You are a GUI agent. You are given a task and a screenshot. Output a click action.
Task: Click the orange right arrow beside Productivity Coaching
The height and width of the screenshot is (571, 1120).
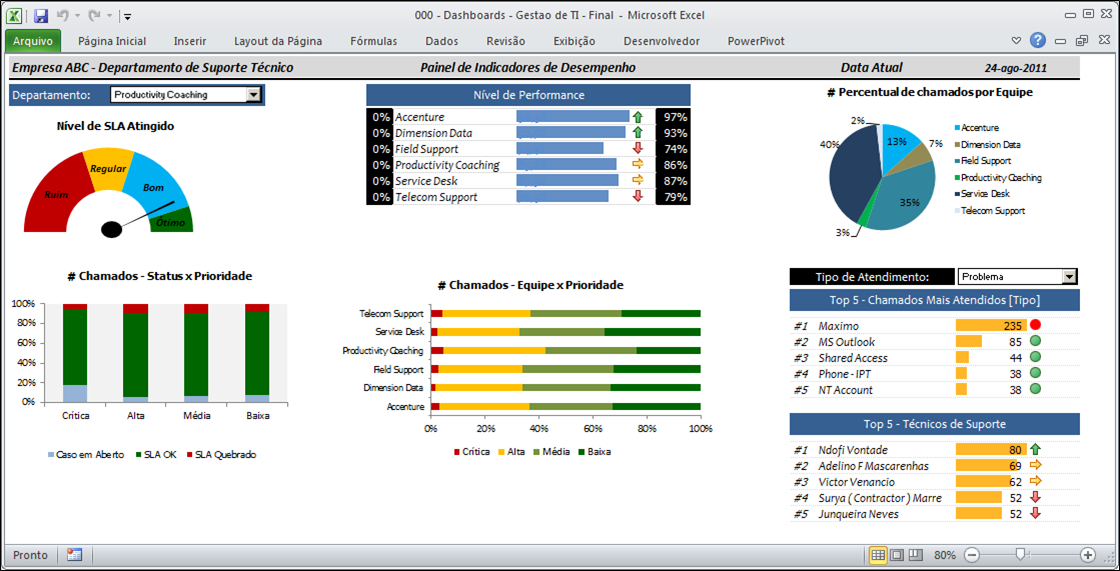pos(638,164)
